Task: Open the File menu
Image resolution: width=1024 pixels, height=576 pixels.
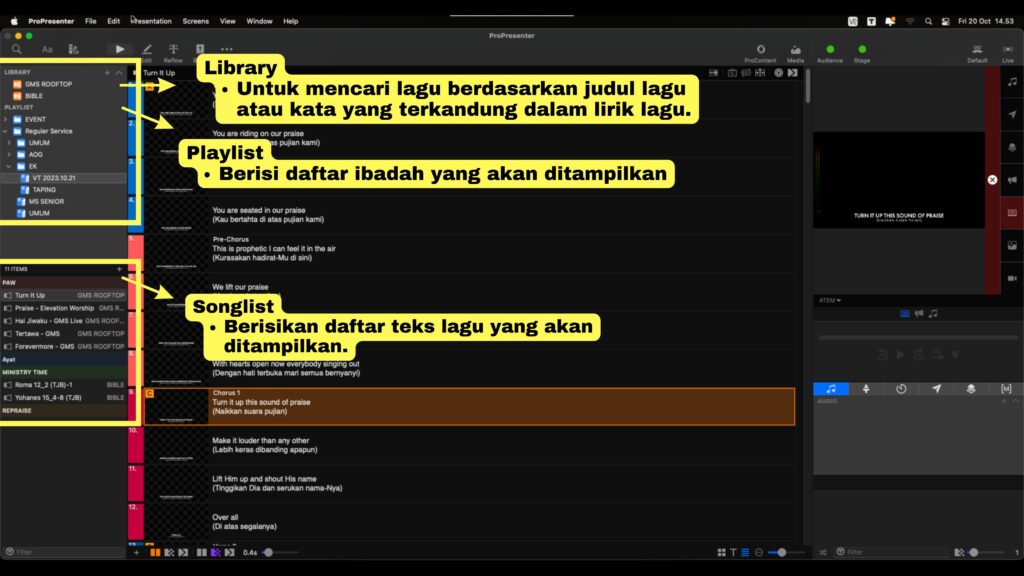Action: click(x=91, y=21)
